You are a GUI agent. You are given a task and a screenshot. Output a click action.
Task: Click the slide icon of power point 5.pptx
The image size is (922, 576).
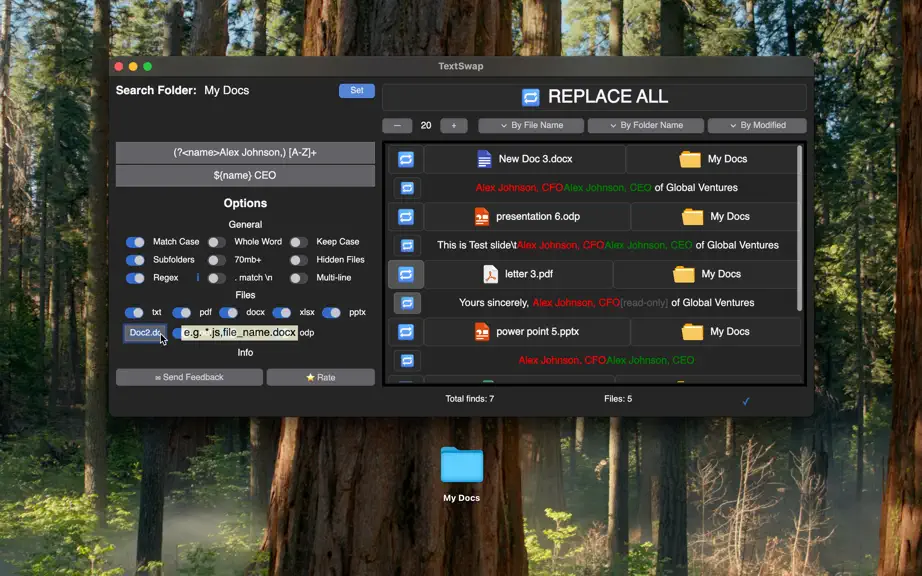coord(482,332)
